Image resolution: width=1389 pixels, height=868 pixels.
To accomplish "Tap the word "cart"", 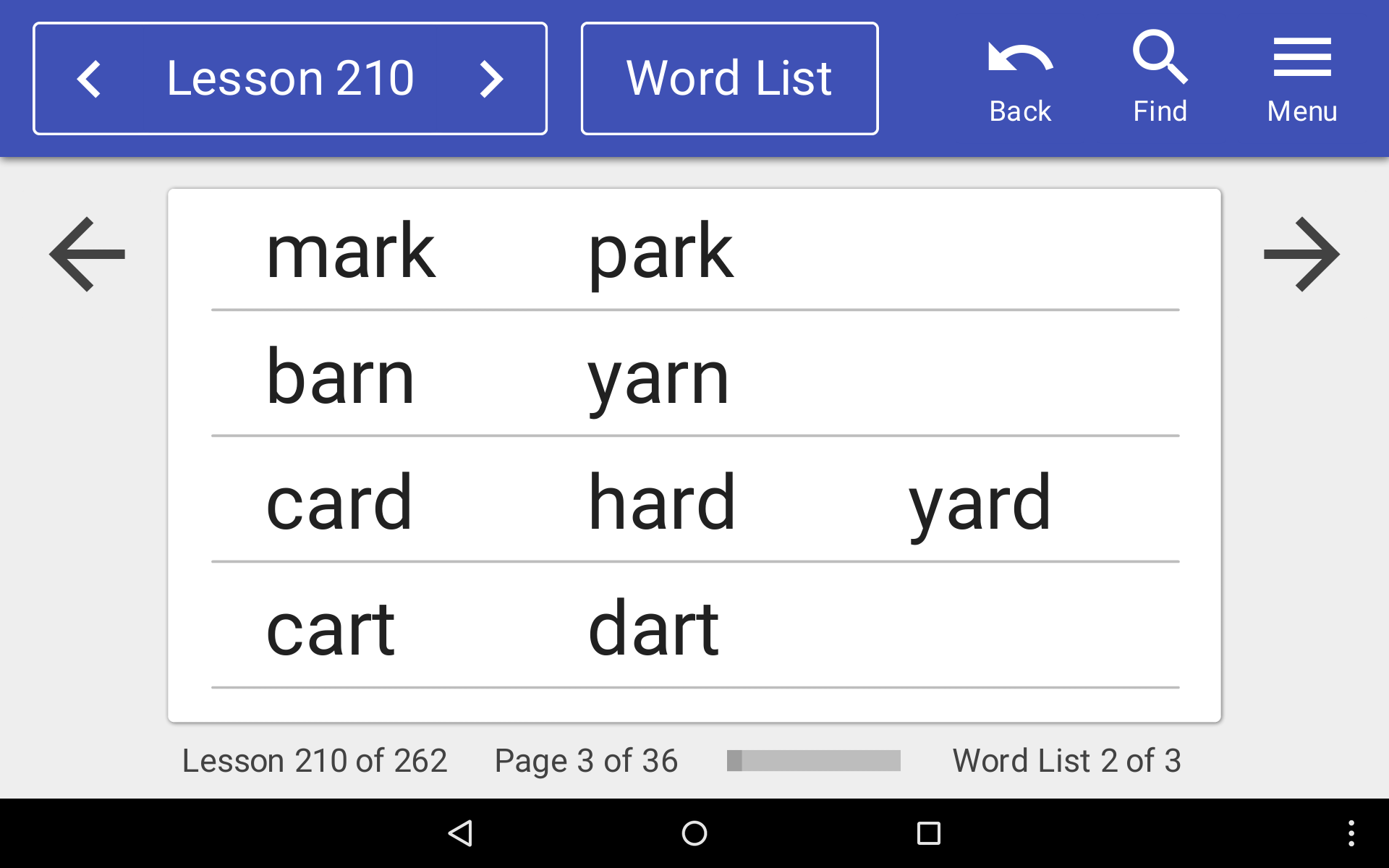I will (331, 629).
